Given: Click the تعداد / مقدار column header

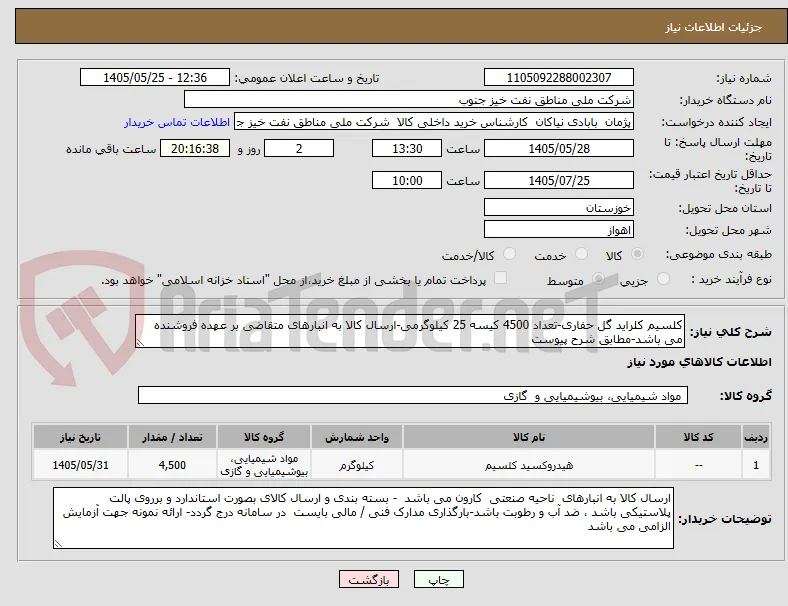Looking at the screenshot, I should click(172, 437).
